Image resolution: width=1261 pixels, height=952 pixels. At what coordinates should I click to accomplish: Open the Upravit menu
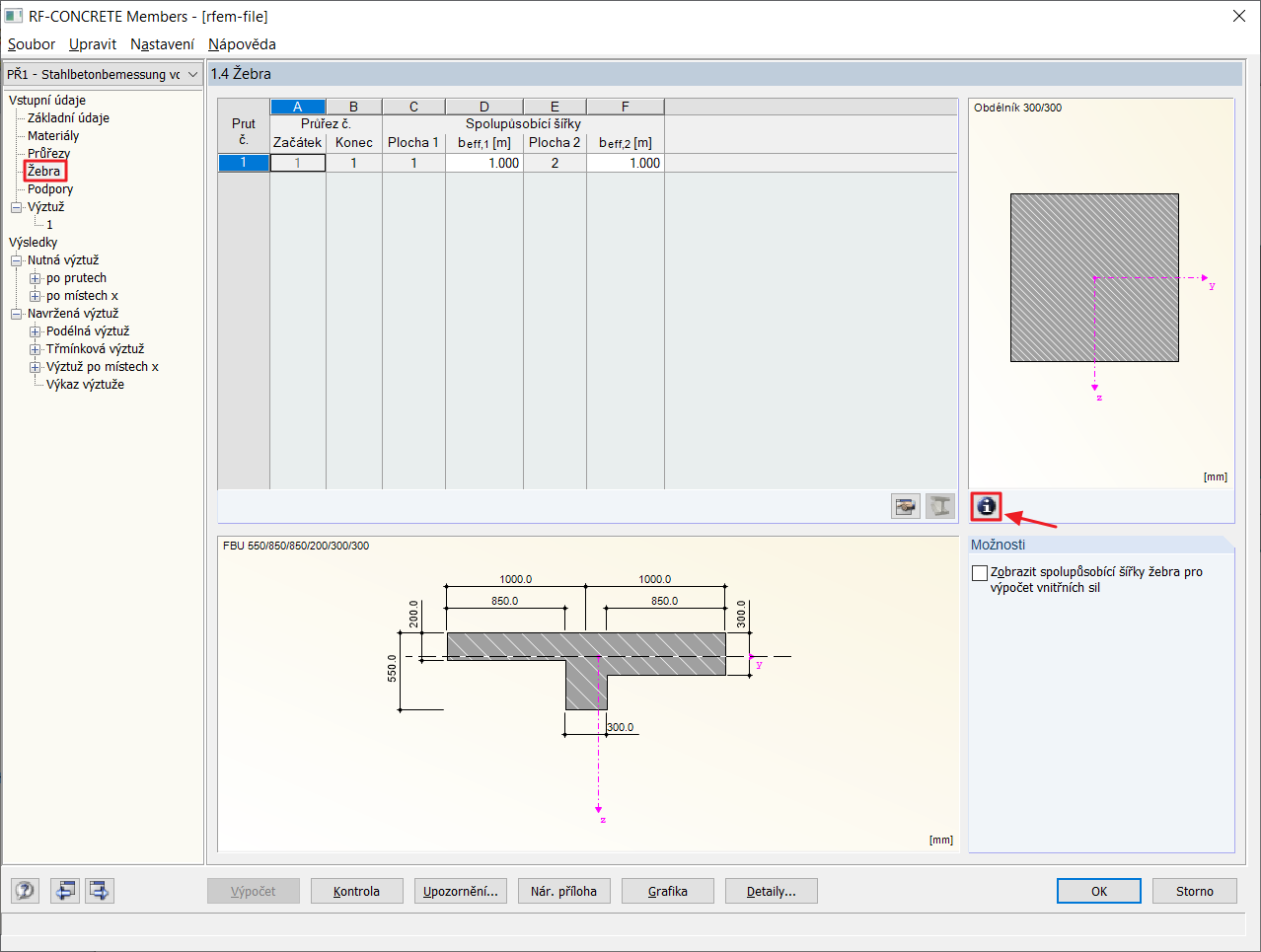[93, 44]
